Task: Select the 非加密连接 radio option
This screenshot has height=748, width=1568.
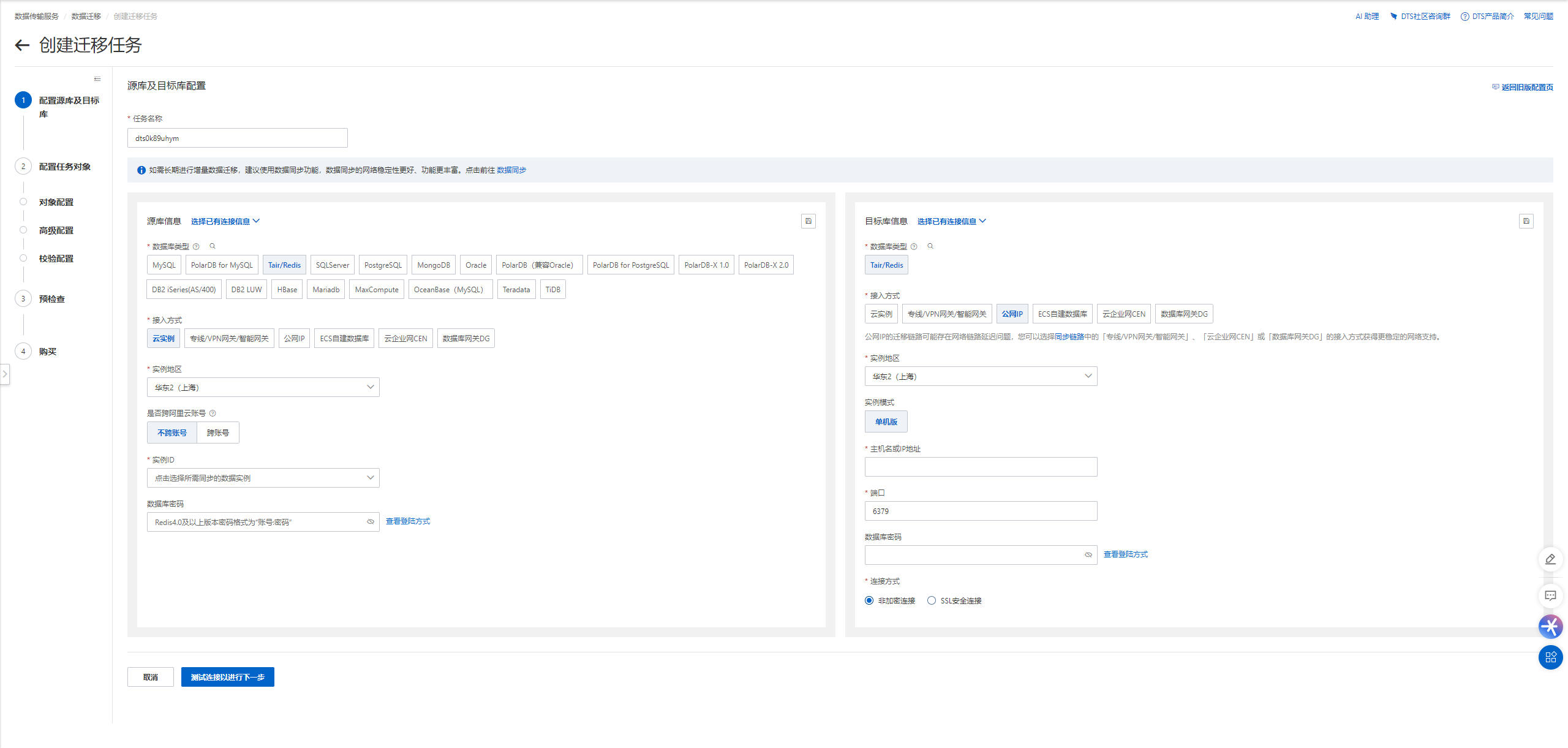Action: coord(869,600)
